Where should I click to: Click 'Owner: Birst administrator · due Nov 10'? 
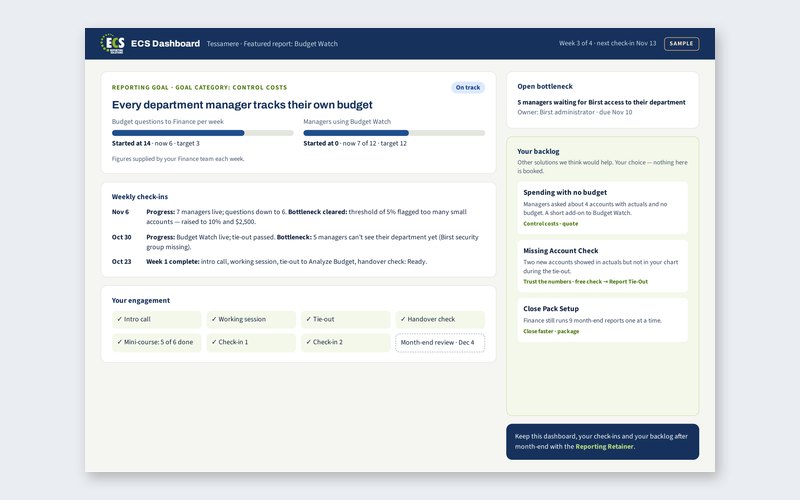pyautogui.click(x=574, y=112)
